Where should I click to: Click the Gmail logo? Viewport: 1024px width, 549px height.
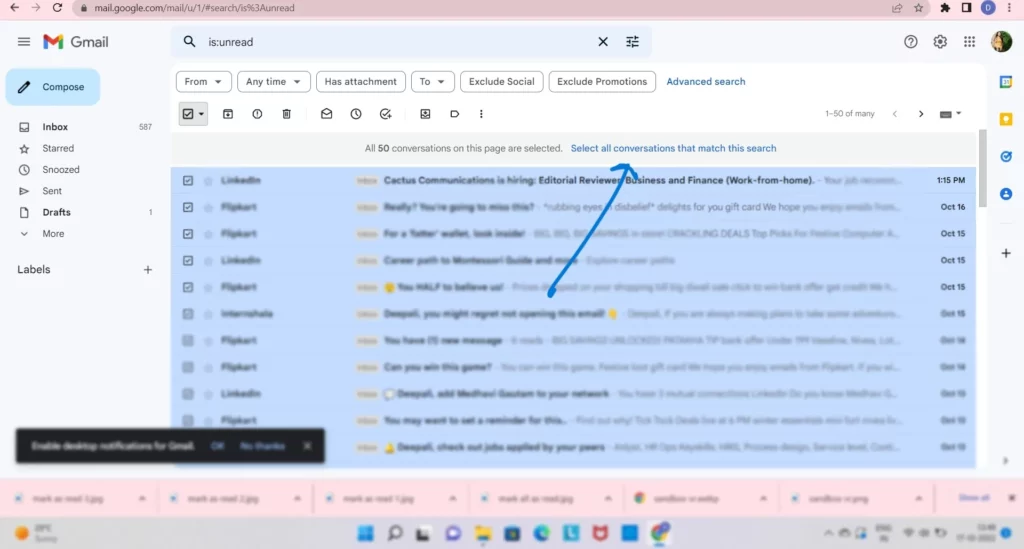coord(76,42)
